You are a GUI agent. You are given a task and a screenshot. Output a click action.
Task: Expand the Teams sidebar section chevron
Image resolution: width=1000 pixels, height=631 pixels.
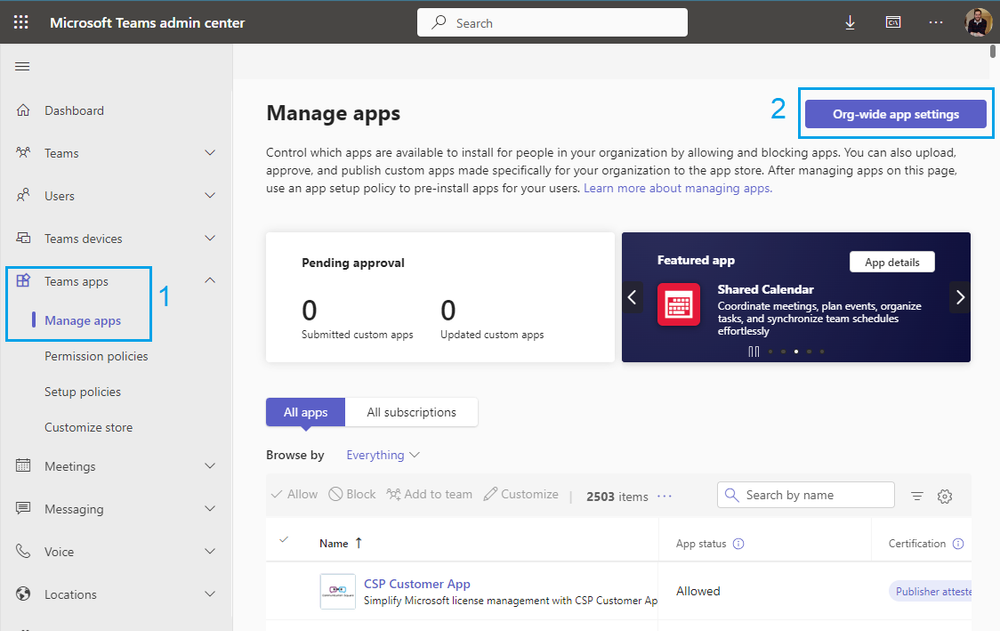(x=210, y=152)
